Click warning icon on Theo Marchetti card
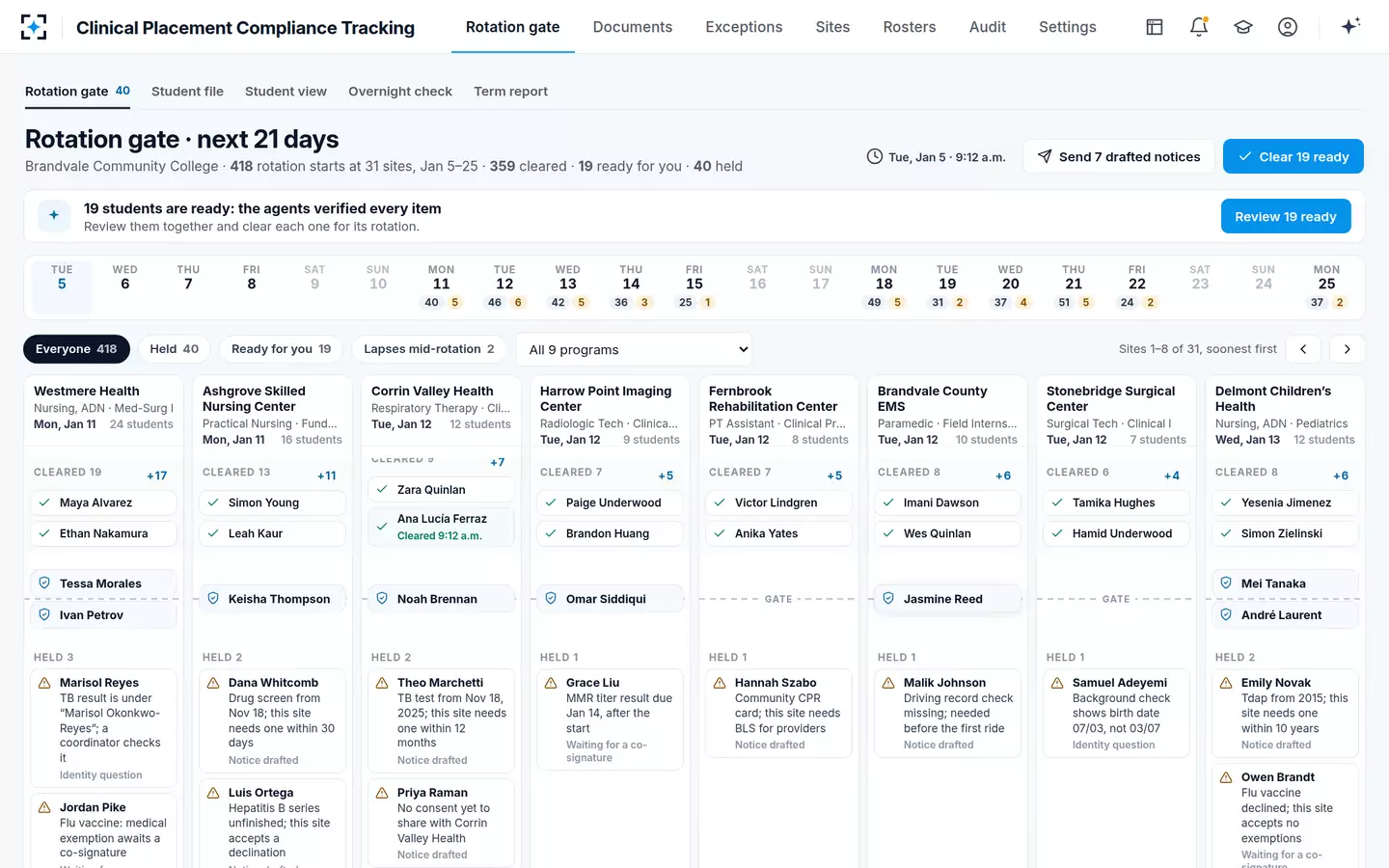 (382, 683)
